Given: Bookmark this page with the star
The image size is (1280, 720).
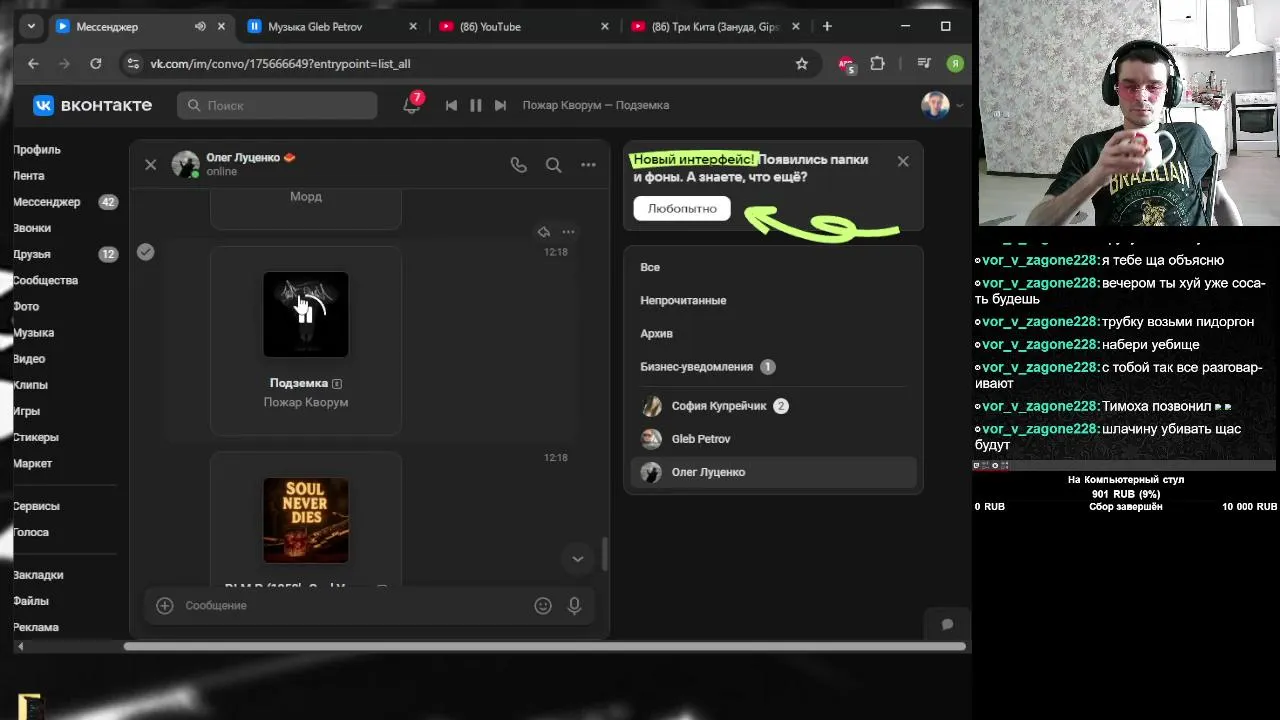Looking at the screenshot, I should pos(801,63).
